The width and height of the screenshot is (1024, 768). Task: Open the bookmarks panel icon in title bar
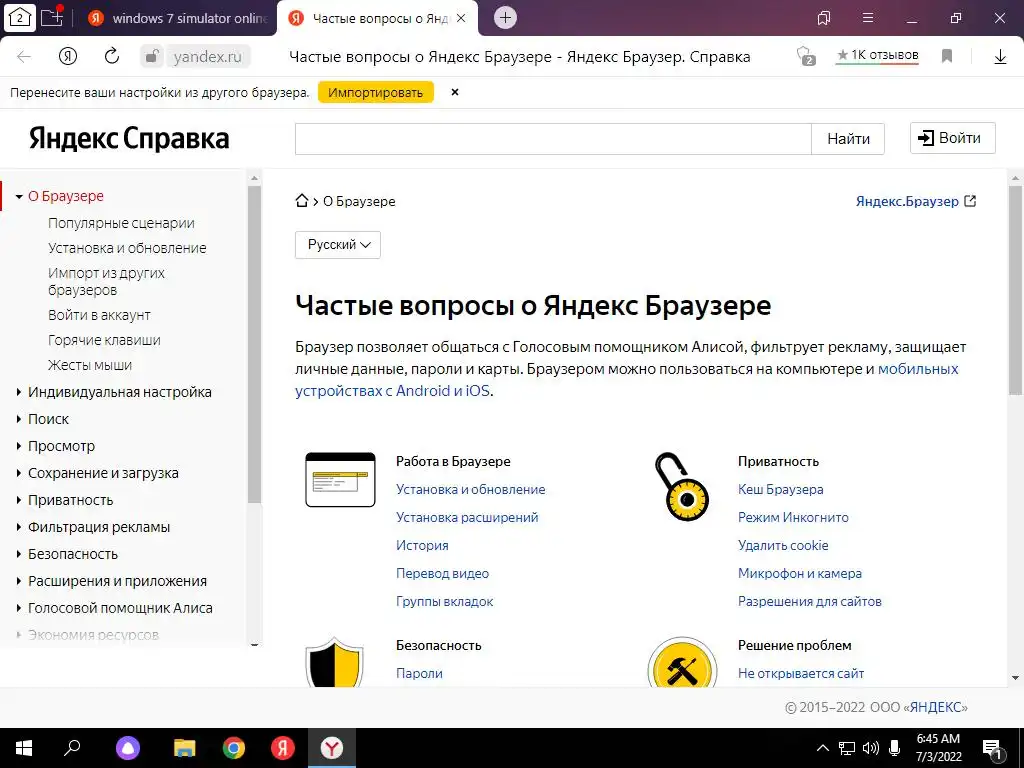coord(824,18)
